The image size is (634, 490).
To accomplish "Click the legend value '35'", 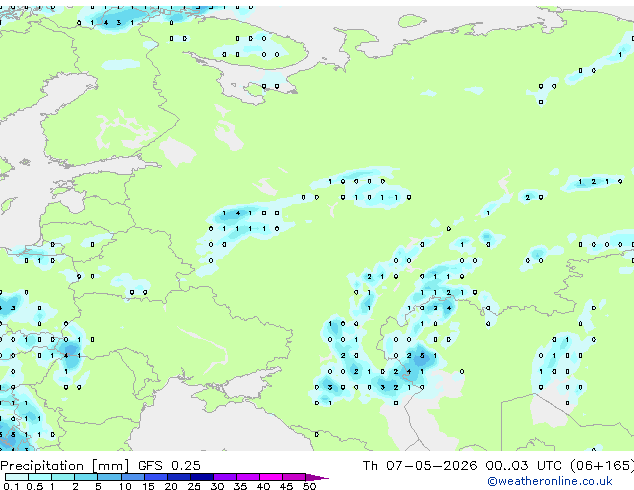I will (240, 486).
